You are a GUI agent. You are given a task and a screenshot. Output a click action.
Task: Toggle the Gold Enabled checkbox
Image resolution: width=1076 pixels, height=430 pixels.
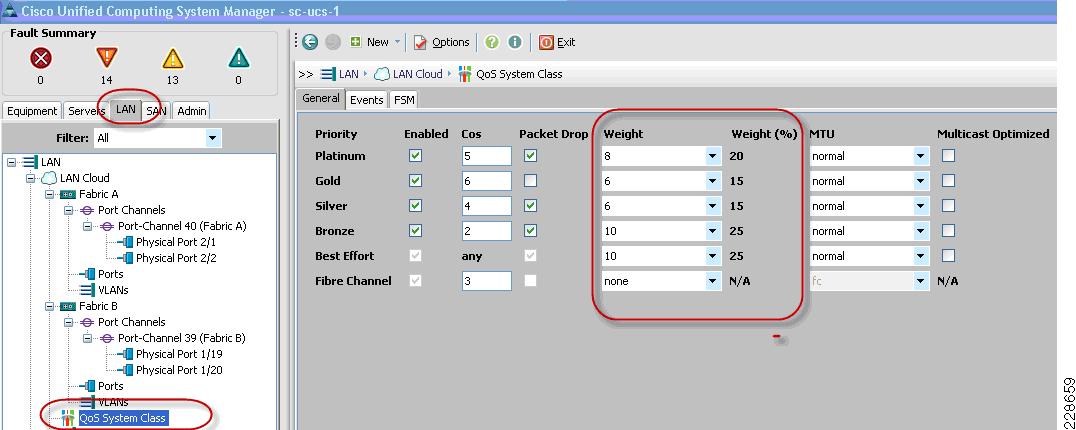pos(415,181)
